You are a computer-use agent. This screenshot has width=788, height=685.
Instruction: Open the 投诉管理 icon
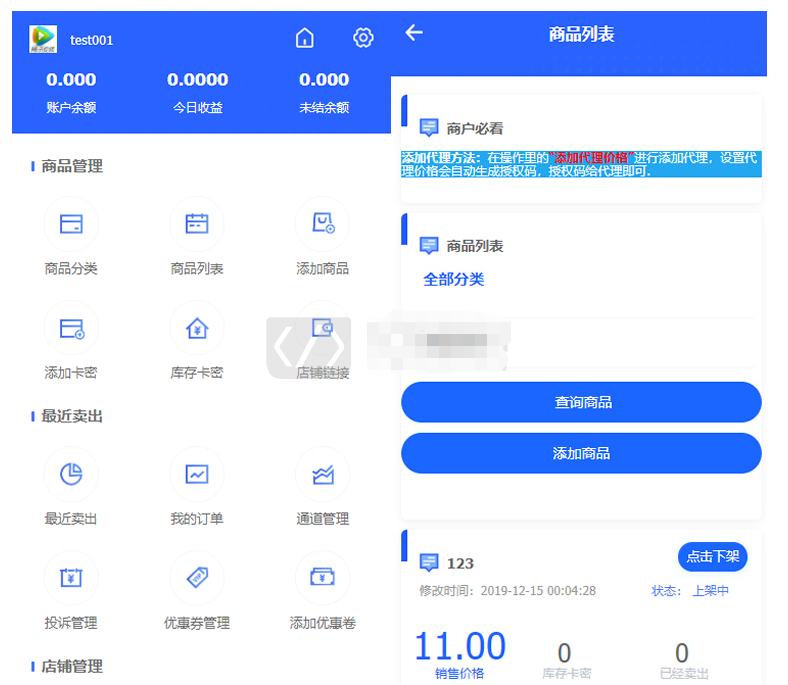click(71, 578)
